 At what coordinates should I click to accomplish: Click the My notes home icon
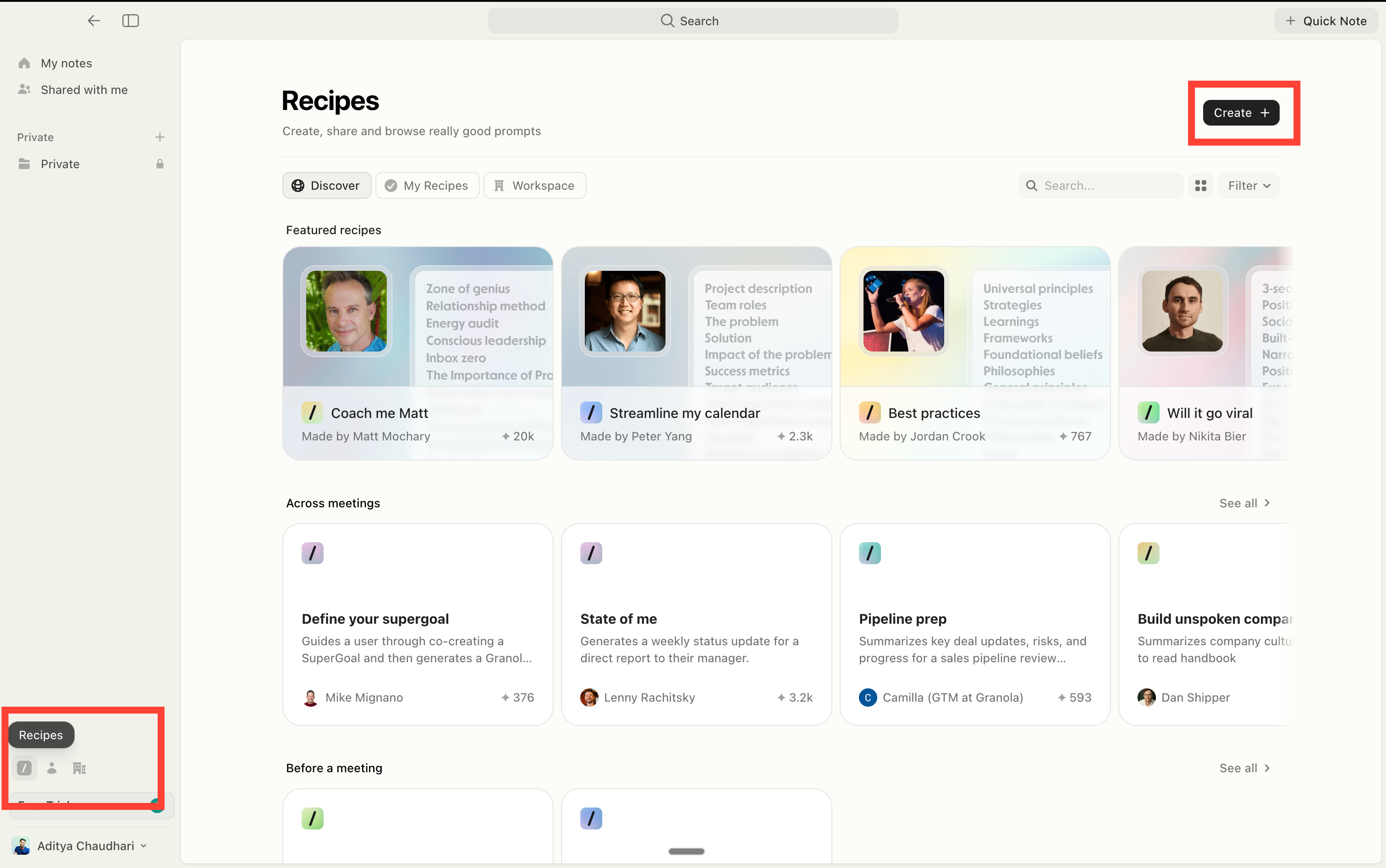coord(24,63)
